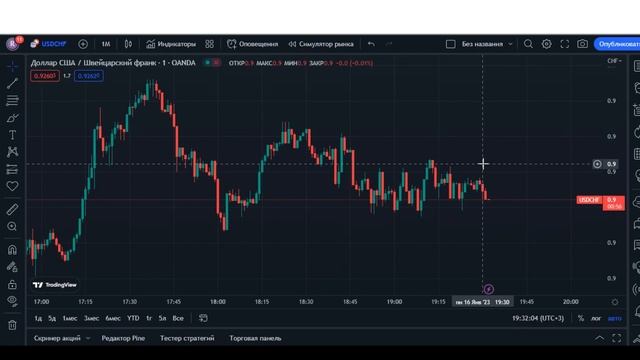
Task: Take chart snapshot with camera icon
Action: 582,44
